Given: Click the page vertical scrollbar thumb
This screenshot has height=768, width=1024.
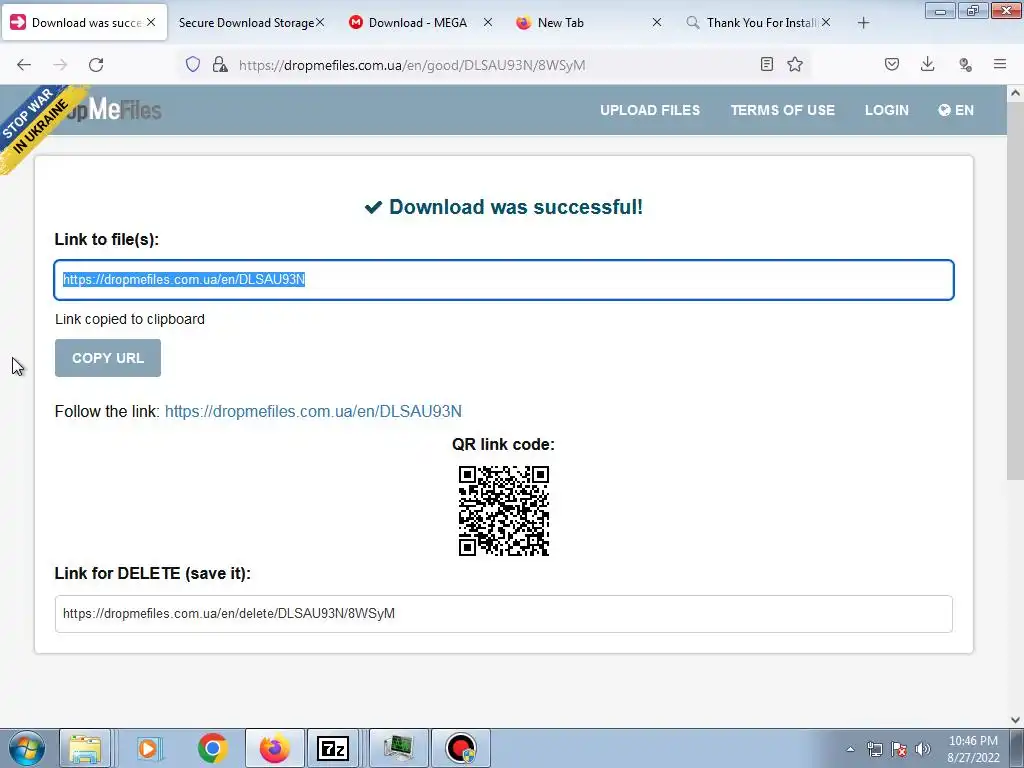Looking at the screenshot, I should (x=1015, y=291).
